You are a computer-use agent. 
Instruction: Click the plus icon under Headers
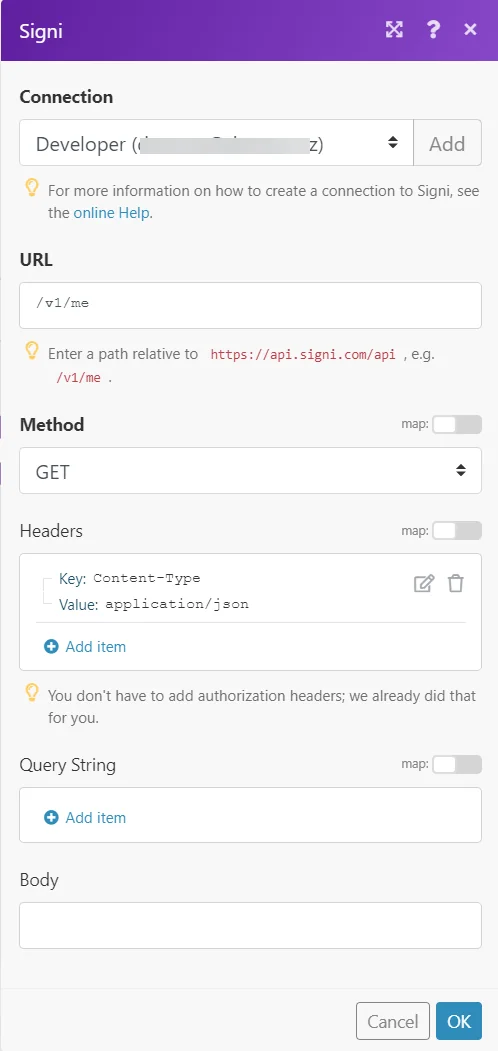[51, 647]
